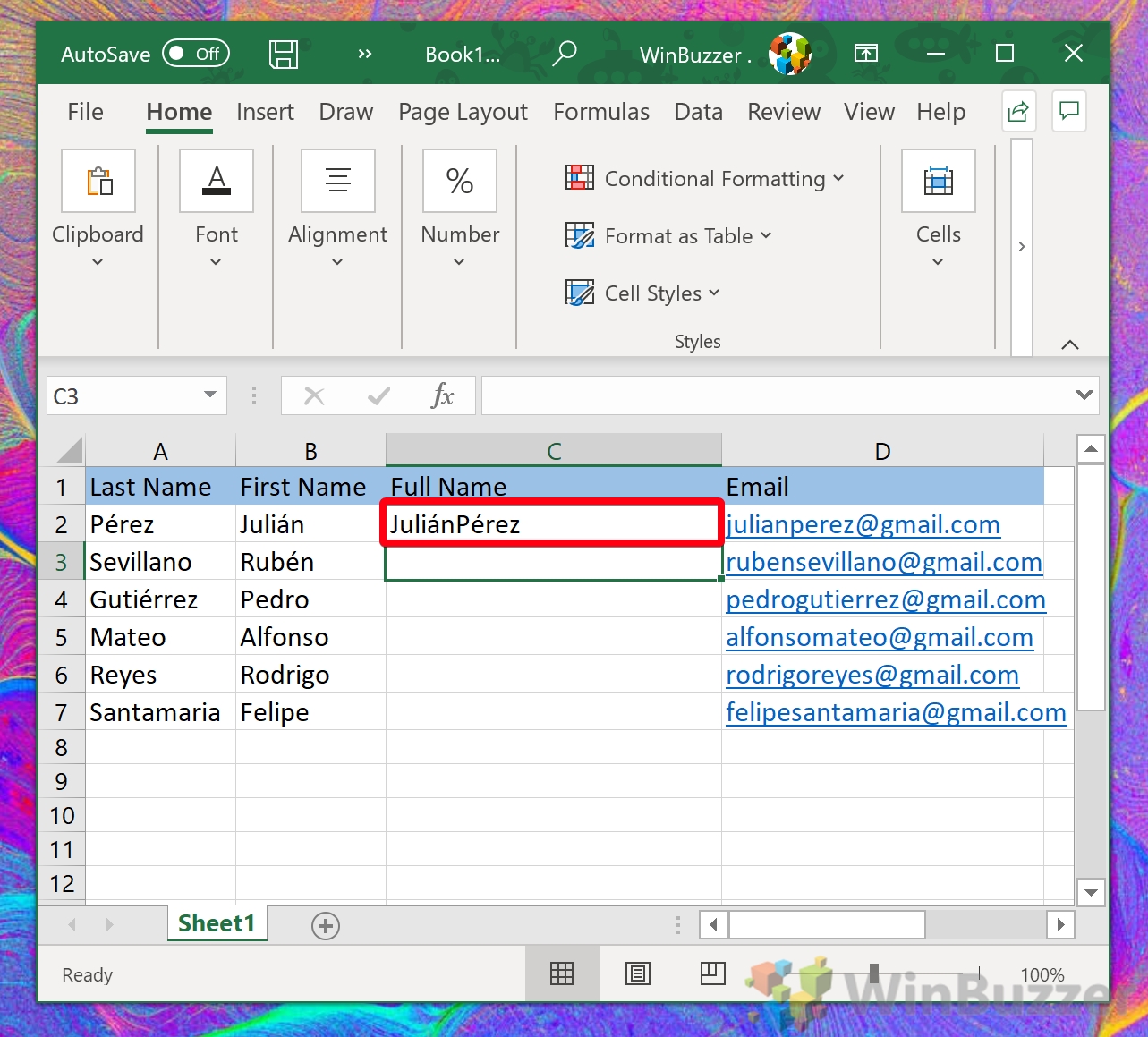Viewport: 1148px width, 1037px height.
Task: Add a new sheet with plus icon
Action: click(x=326, y=926)
